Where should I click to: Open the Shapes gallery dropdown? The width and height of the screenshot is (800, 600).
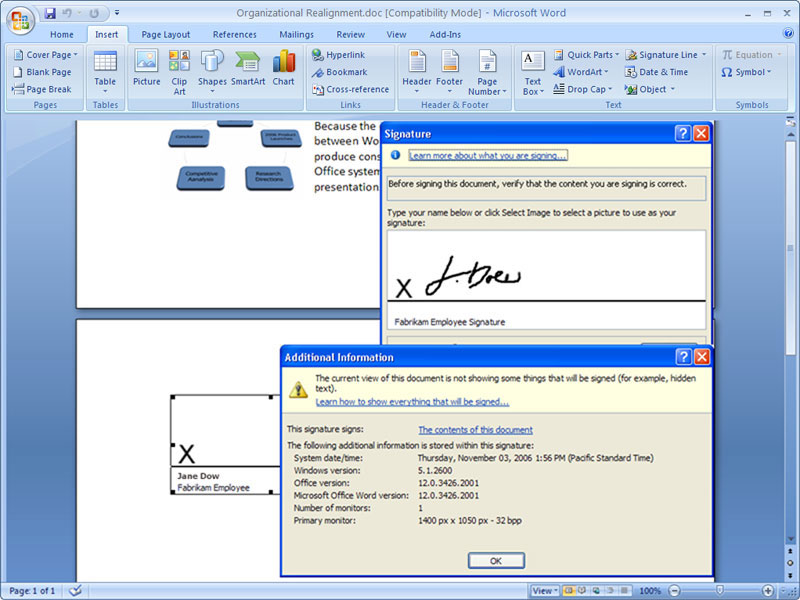212,72
